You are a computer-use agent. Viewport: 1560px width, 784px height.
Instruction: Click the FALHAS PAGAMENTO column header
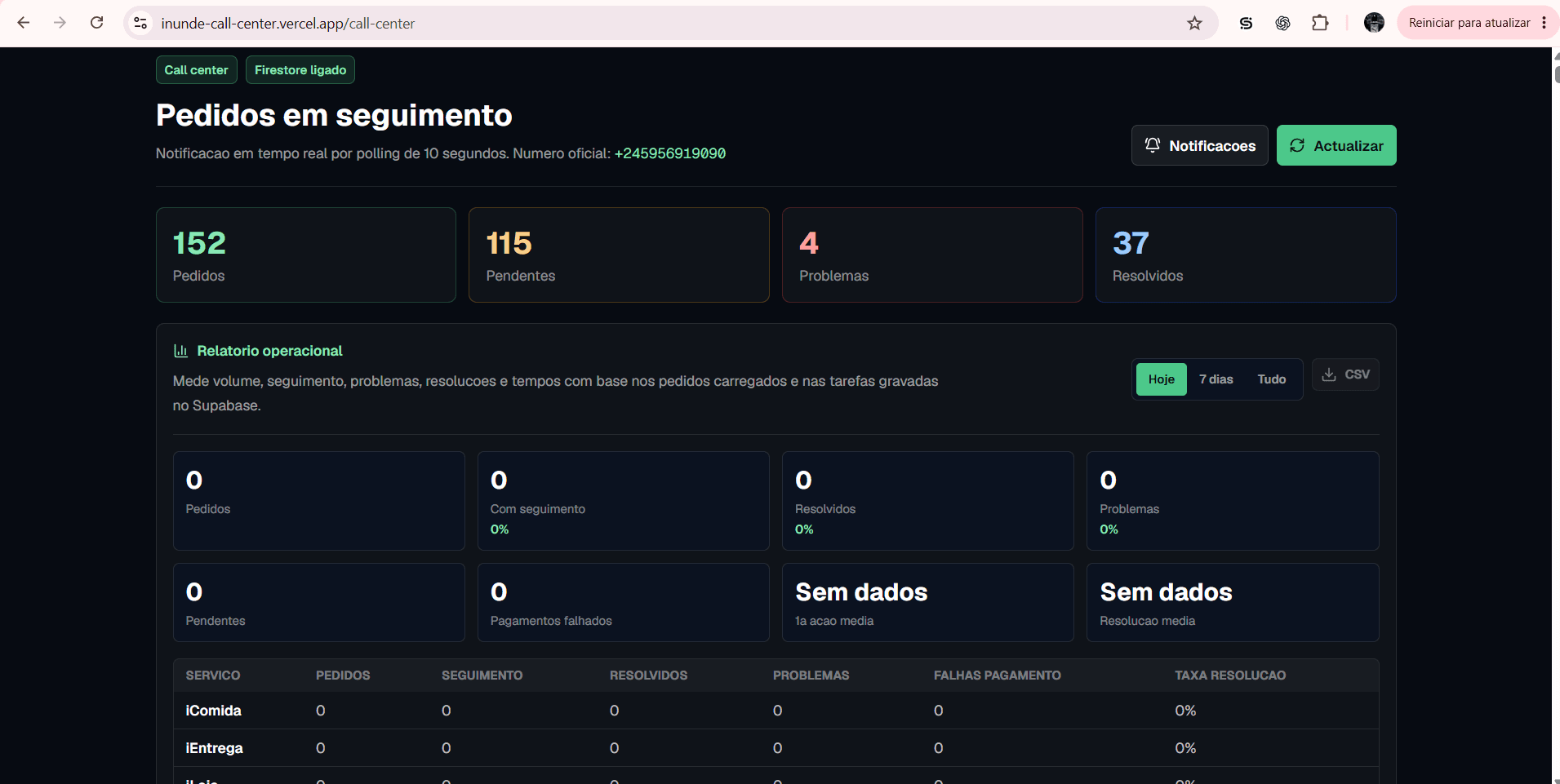pyautogui.click(x=997, y=675)
